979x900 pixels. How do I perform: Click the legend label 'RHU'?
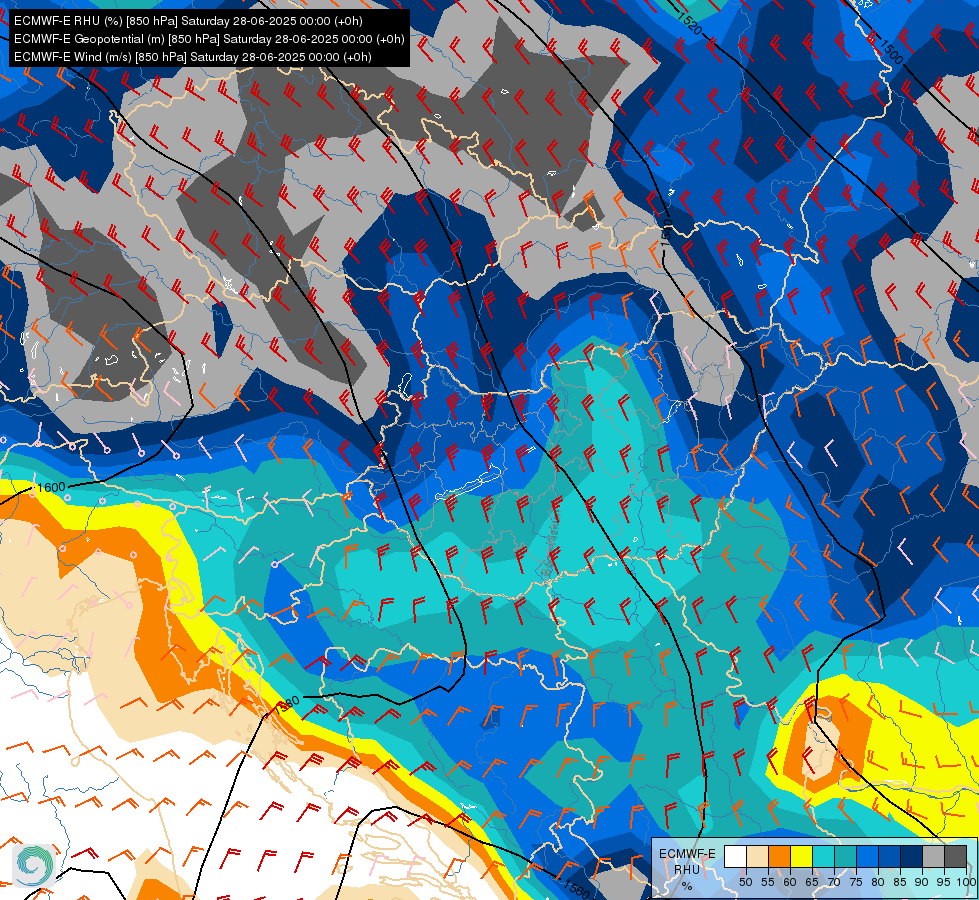coord(687,869)
